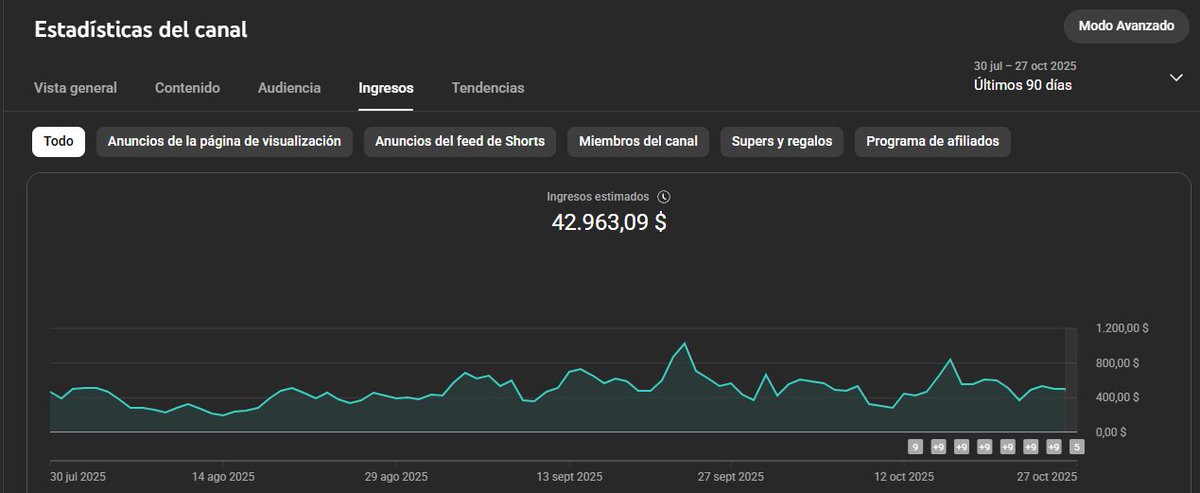Open Modo Avanzado

(x=1126, y=26)
